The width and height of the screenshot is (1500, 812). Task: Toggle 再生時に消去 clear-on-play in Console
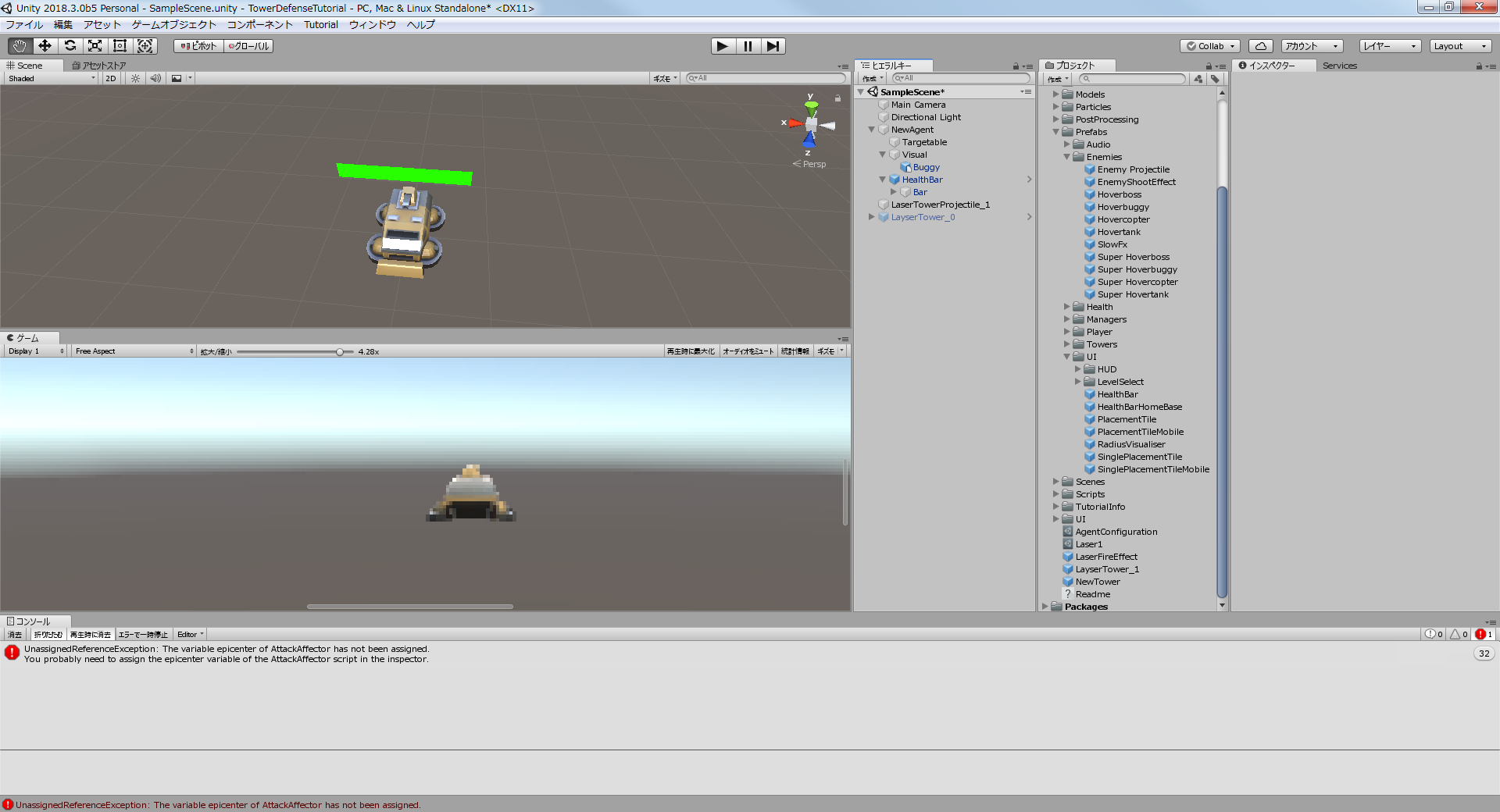point(91,635)
